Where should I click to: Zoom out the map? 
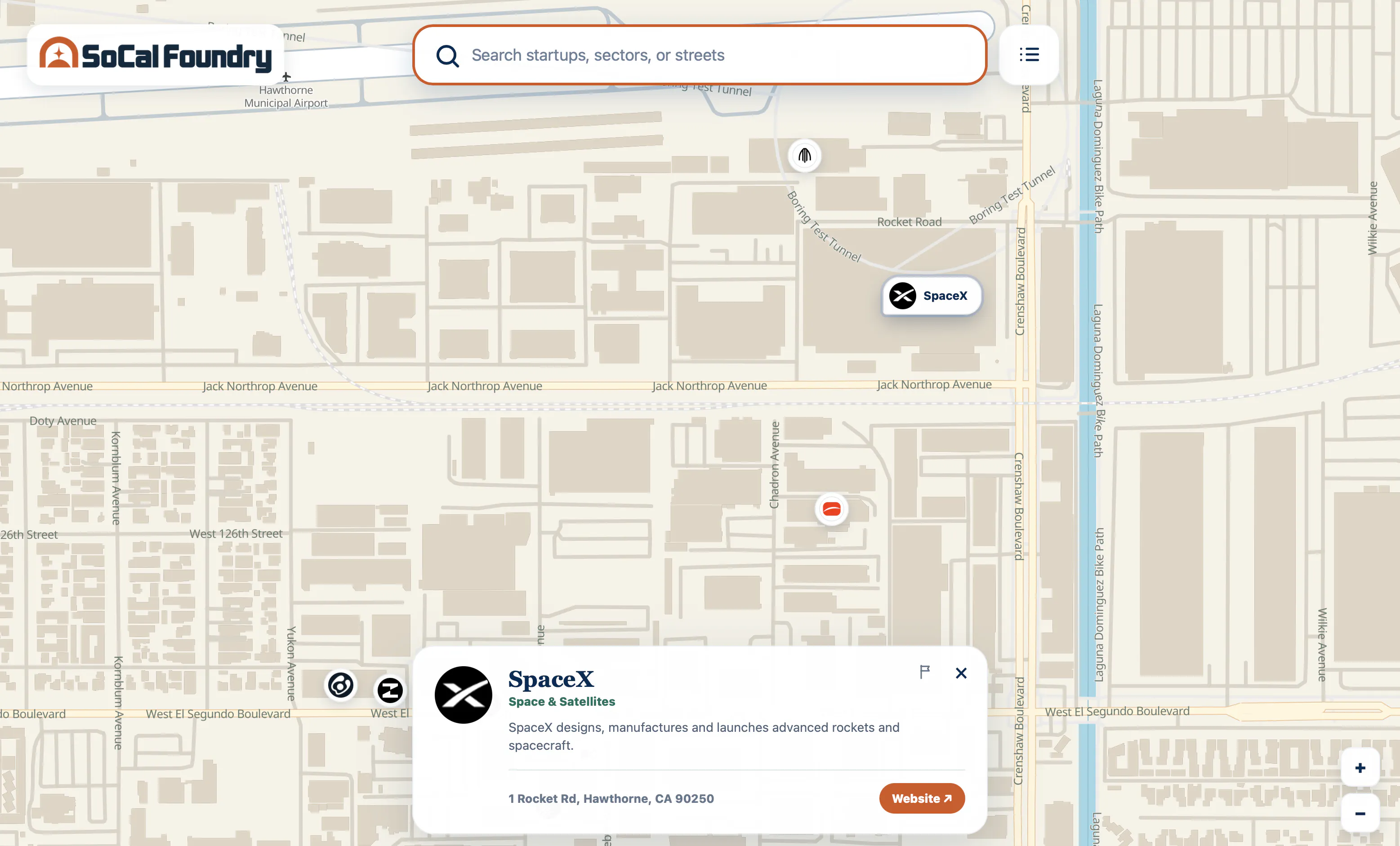1360,814
